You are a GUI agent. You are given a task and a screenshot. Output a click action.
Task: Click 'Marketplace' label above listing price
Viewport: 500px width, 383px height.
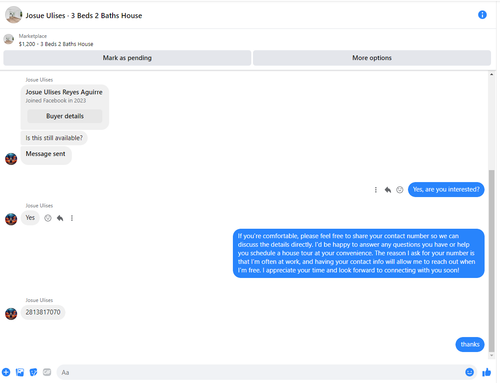click(33, 36)
